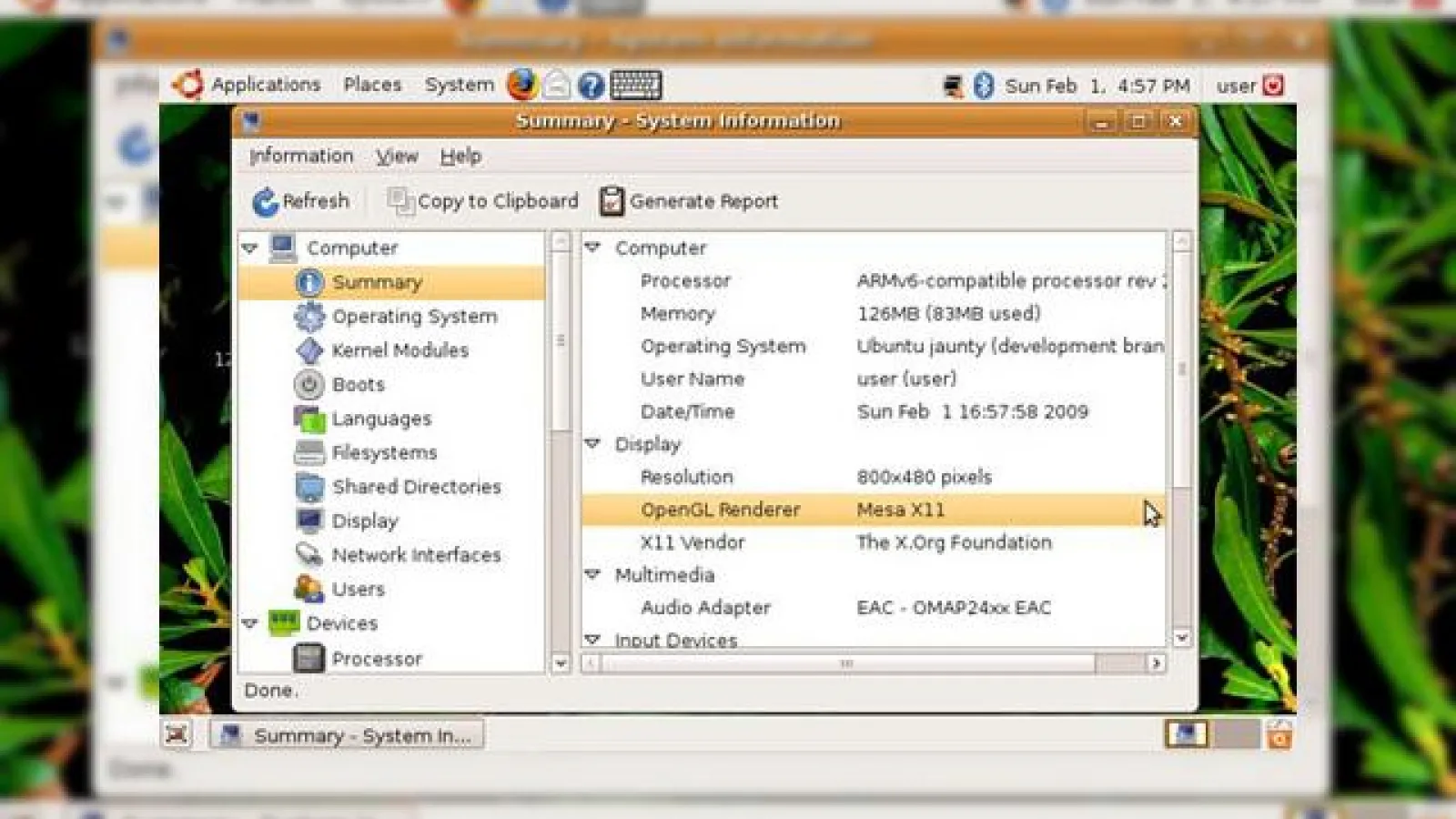The height and width of the screenshot is (819, 1456).
Task: Click the Devices category board icon
Action: 284,622
